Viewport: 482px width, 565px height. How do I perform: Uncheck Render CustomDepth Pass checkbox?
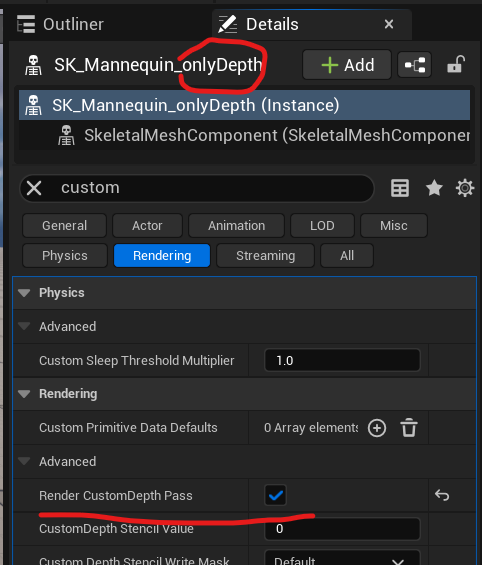(276, 495)
